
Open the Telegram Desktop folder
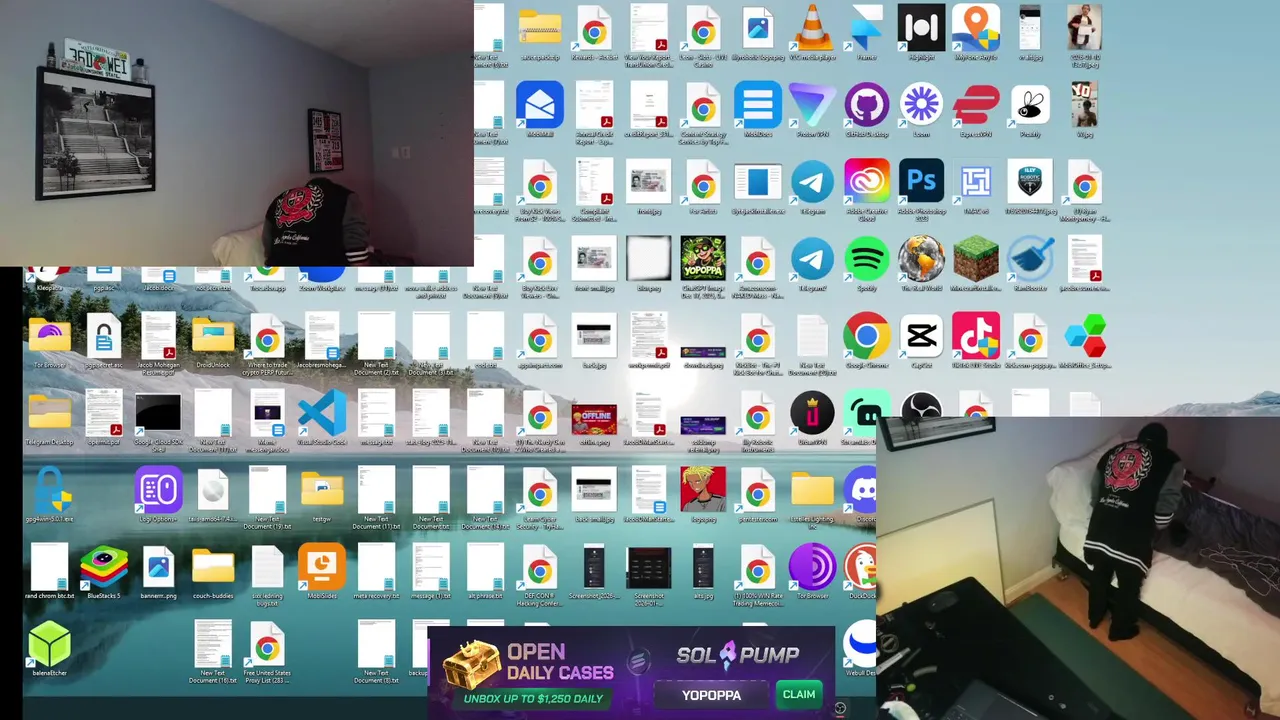49,413
